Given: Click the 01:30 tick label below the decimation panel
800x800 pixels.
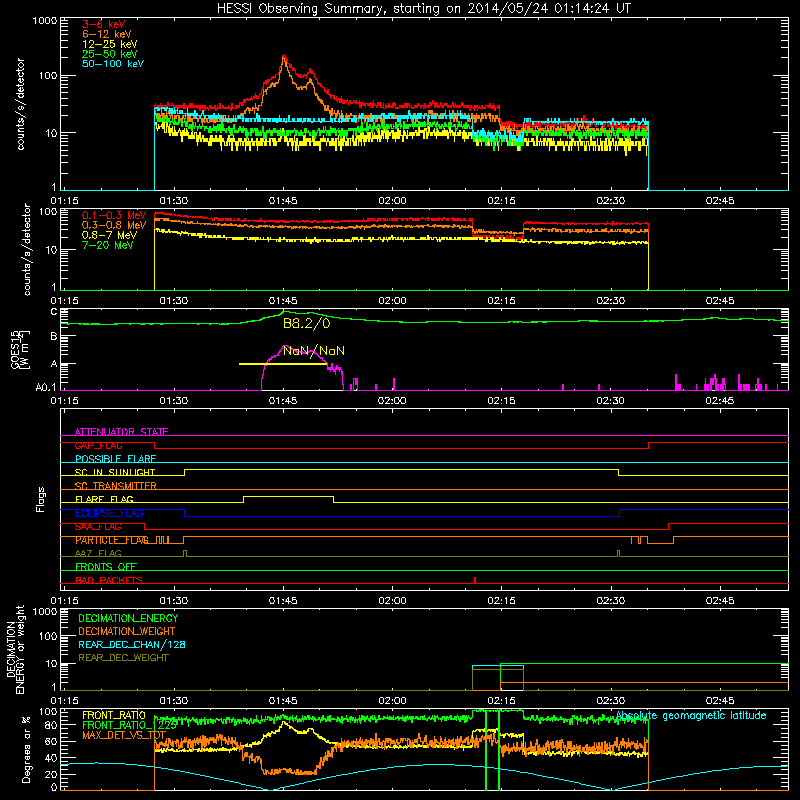Looking at the screenshot, I should 174,701.
